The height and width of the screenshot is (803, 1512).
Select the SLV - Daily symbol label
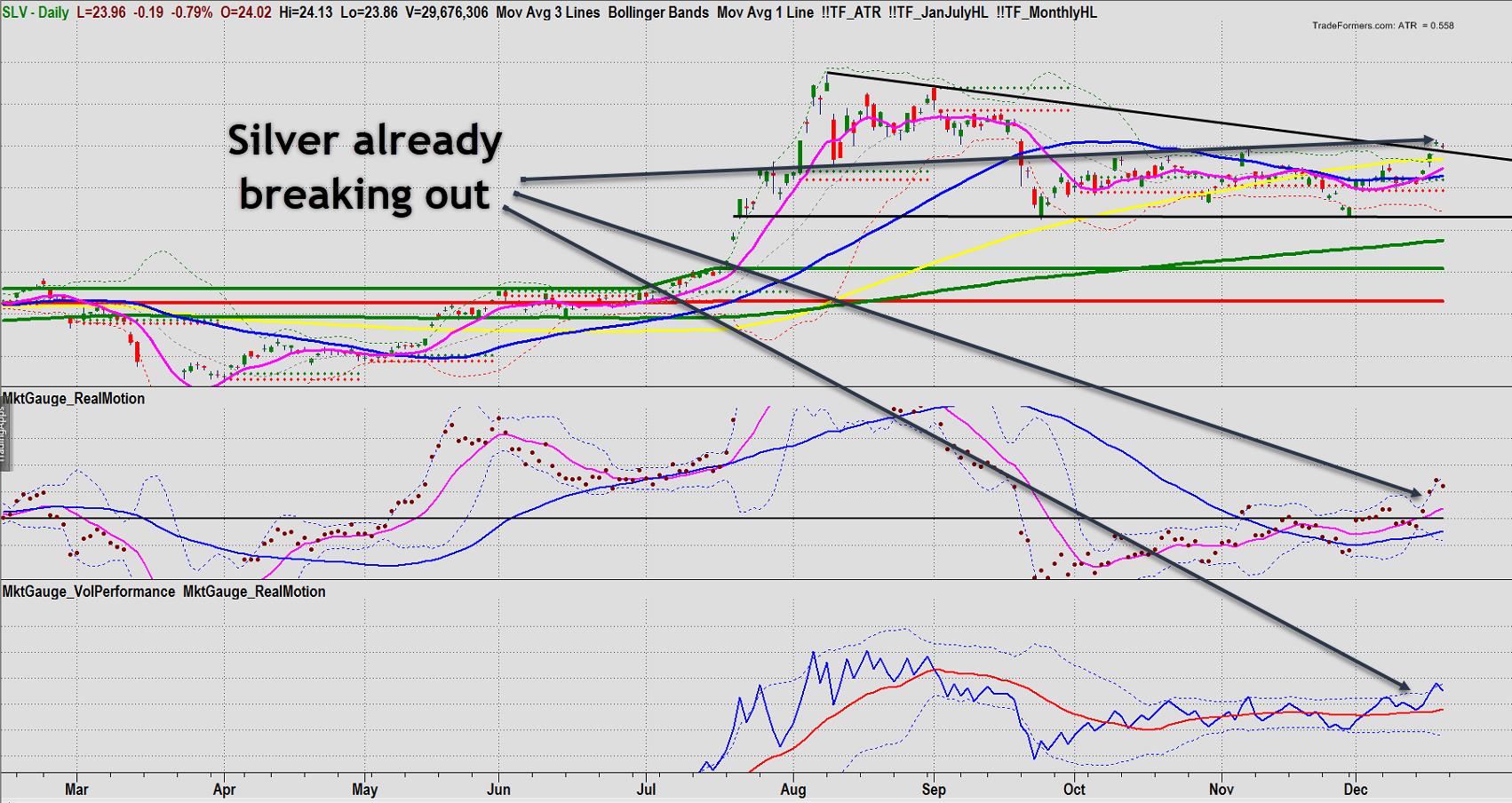pos(35,12)
